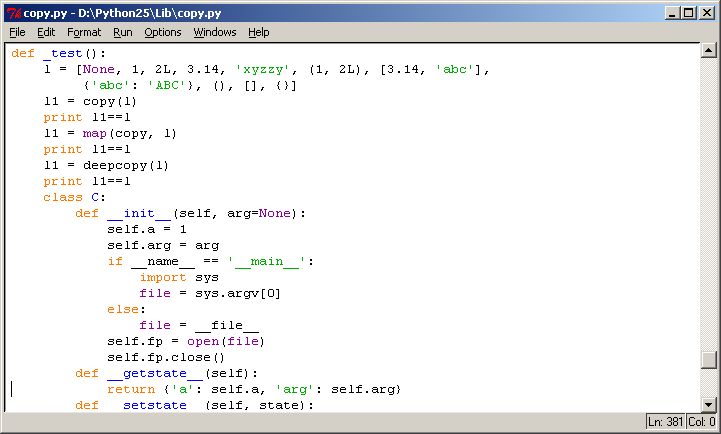
Task: Click the 'Ln: 381' status bar entry
Action: point(665,422)
